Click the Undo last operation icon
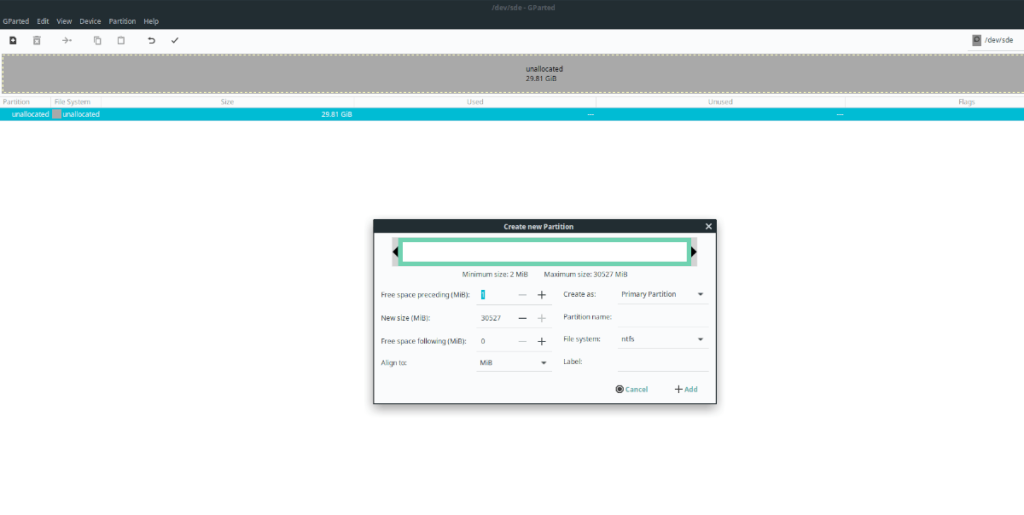Image resolution: width=1024 pixels, height=515 pixels. coord(151,40)
